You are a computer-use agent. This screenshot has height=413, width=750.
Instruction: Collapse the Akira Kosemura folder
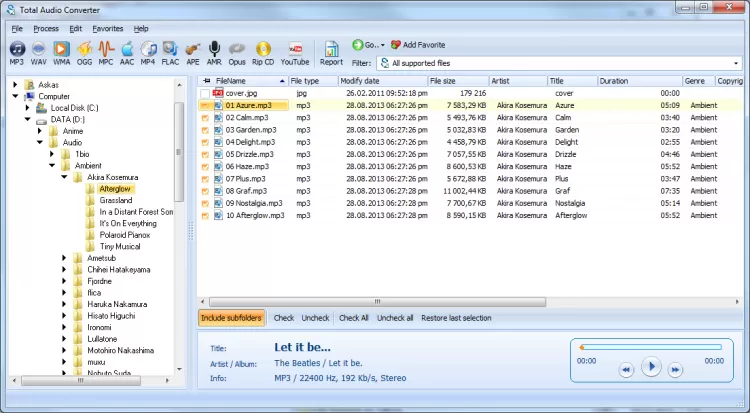point(65,177)
